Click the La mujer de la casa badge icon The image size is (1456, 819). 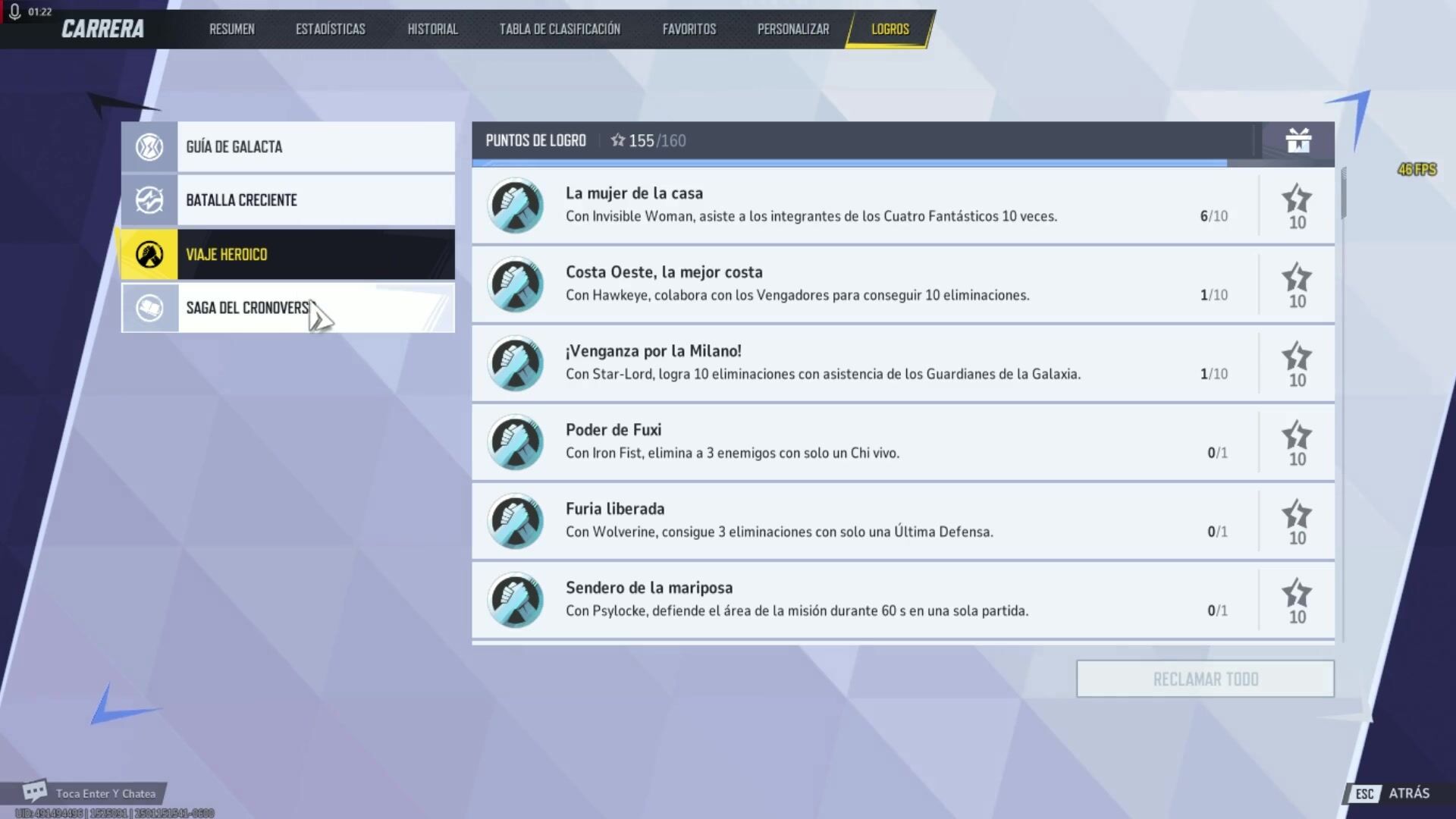[x=516, y=206]
